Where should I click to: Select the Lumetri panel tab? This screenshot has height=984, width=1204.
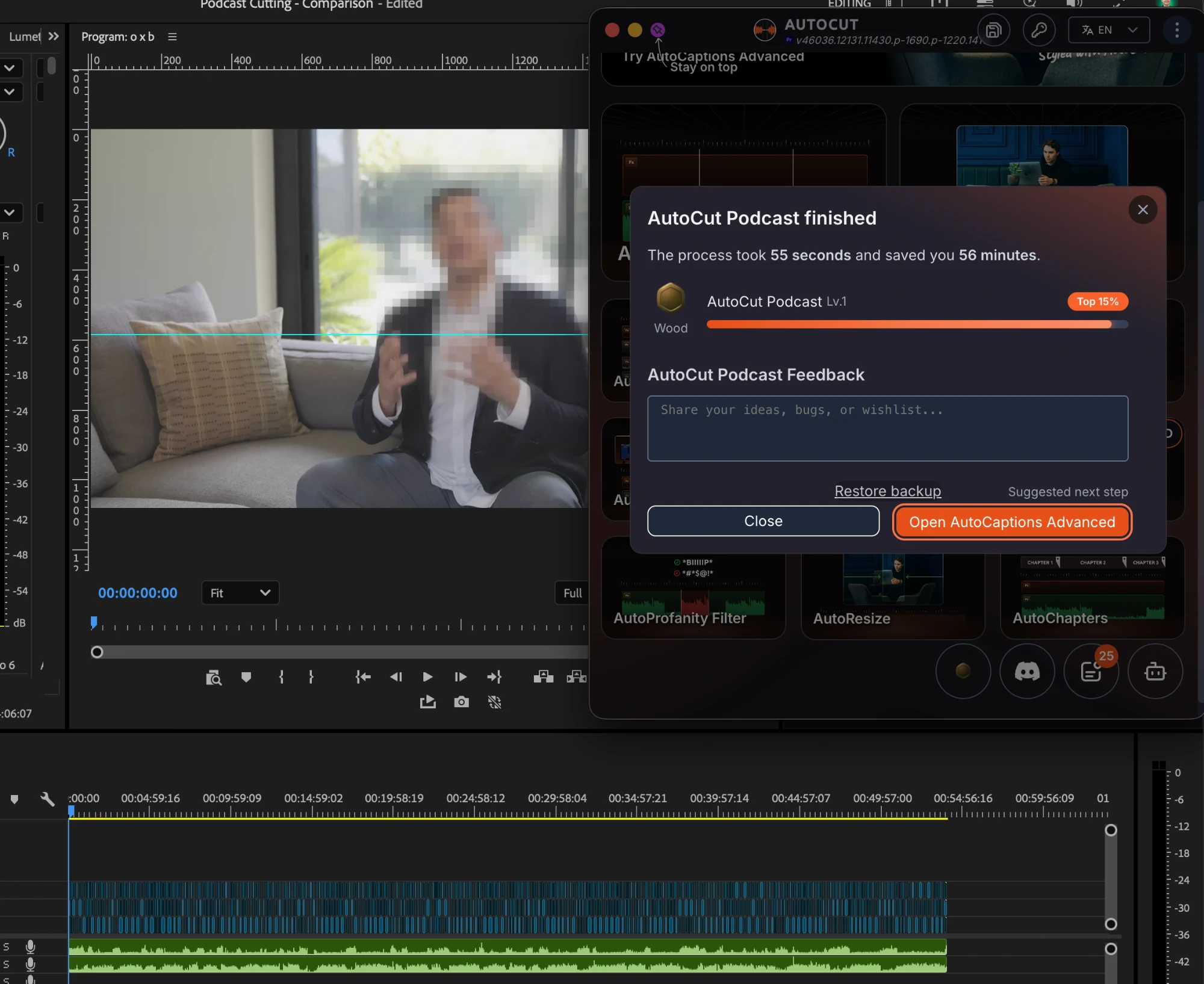point(24,37)
